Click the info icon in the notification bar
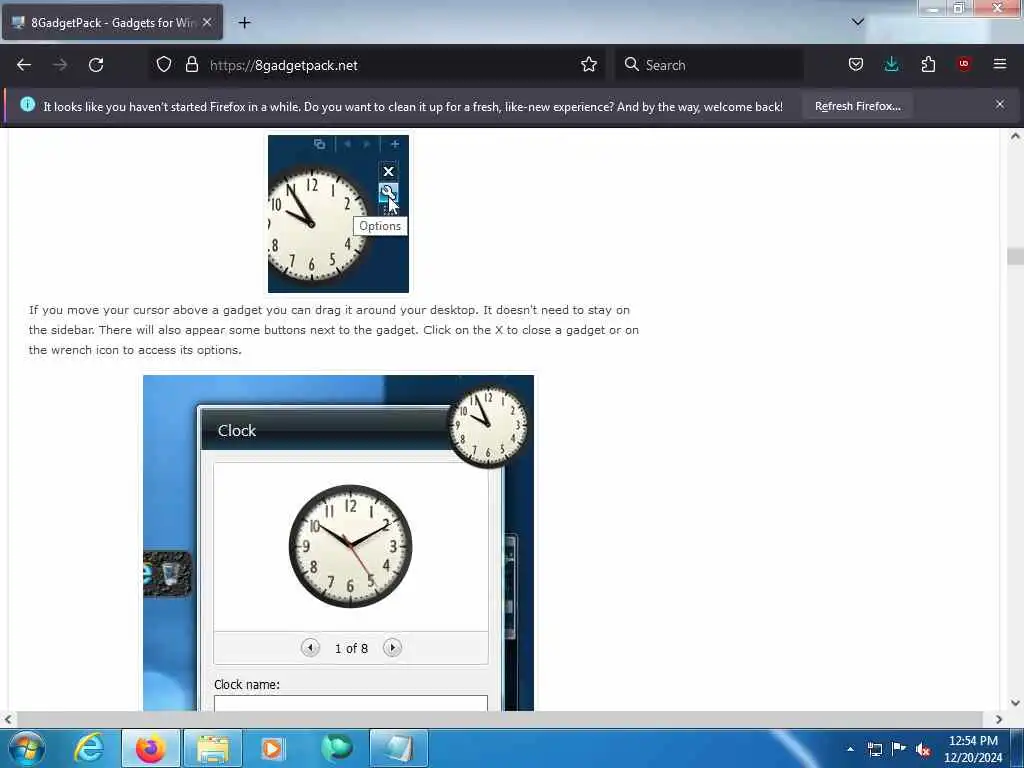 coord(27,104)
